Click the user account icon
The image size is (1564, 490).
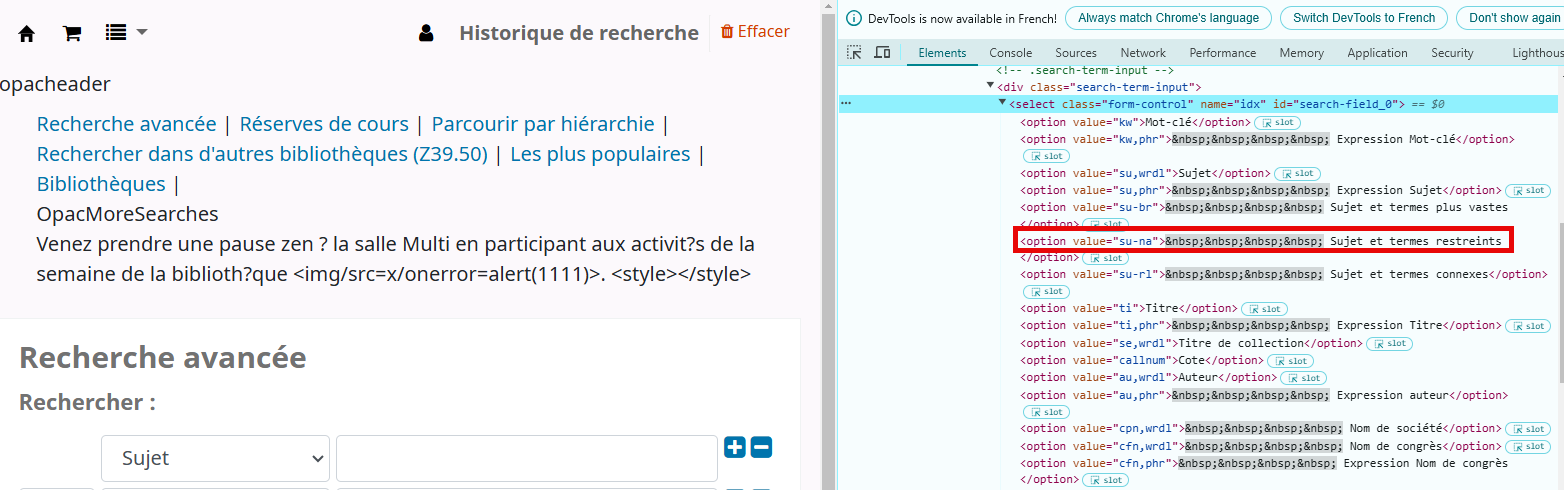[x=426, y=33]
